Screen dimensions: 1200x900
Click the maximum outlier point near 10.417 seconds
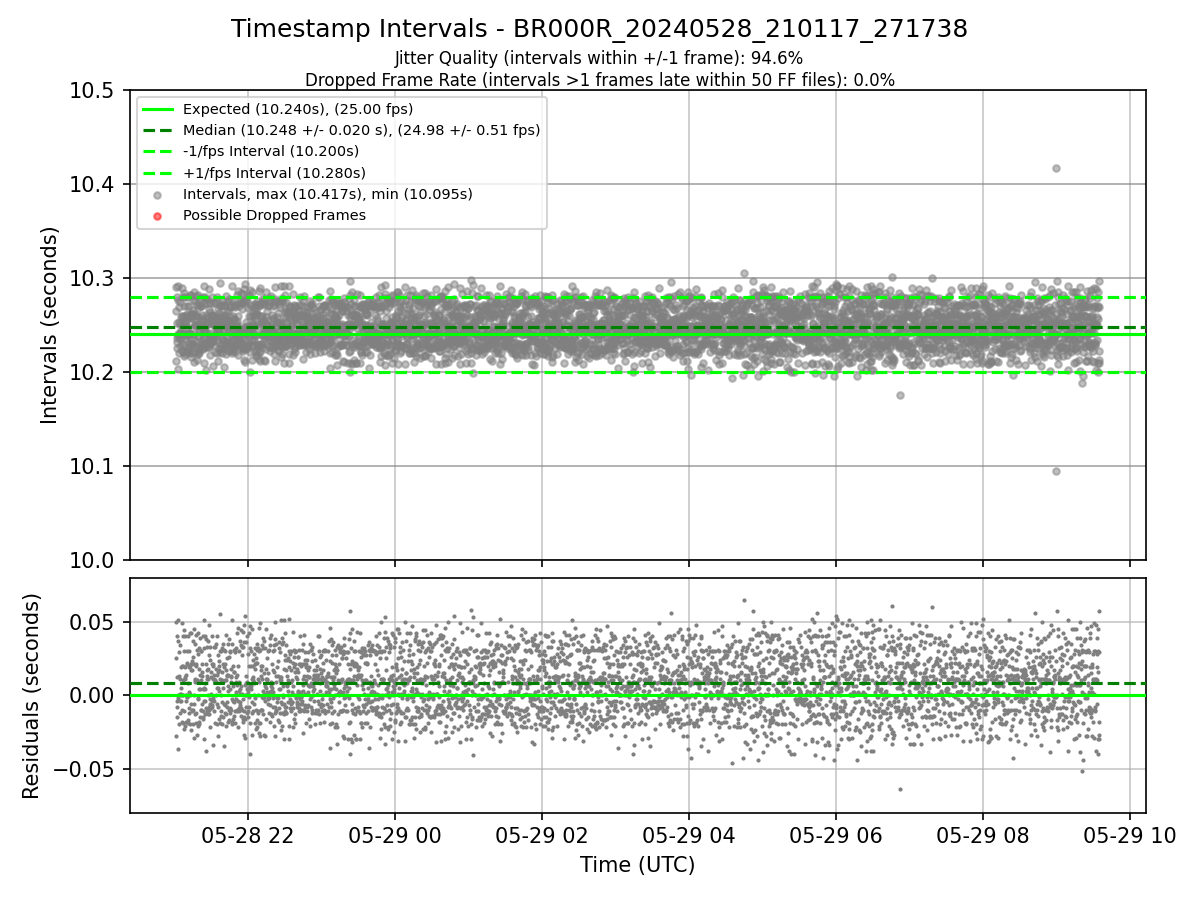tap(1056, 168)
